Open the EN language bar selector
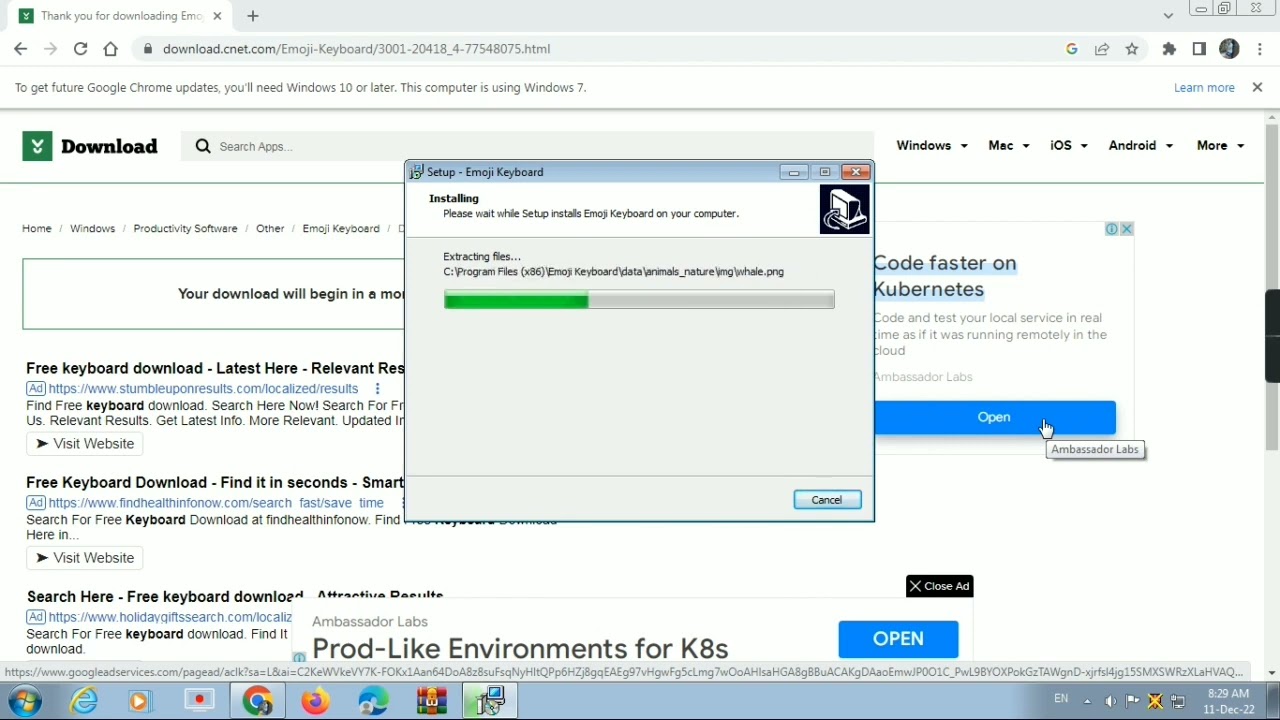 coord(1061,699)
